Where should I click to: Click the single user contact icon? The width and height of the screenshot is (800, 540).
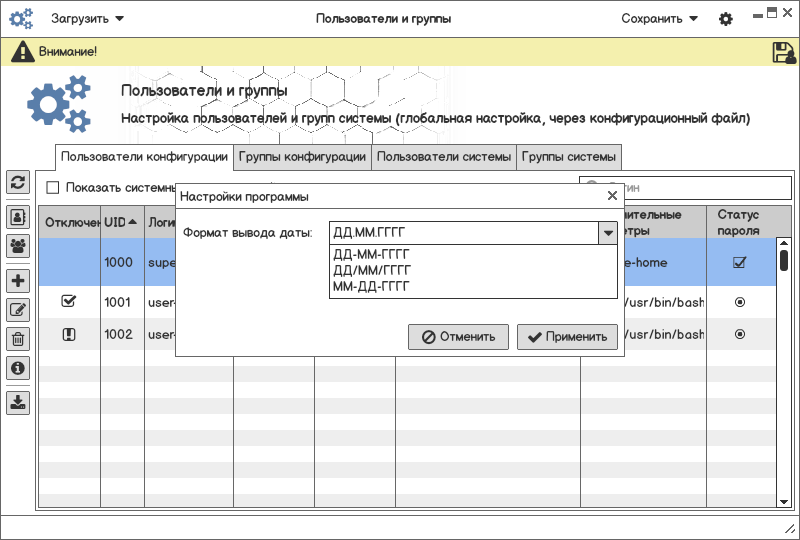click(18, 216)
